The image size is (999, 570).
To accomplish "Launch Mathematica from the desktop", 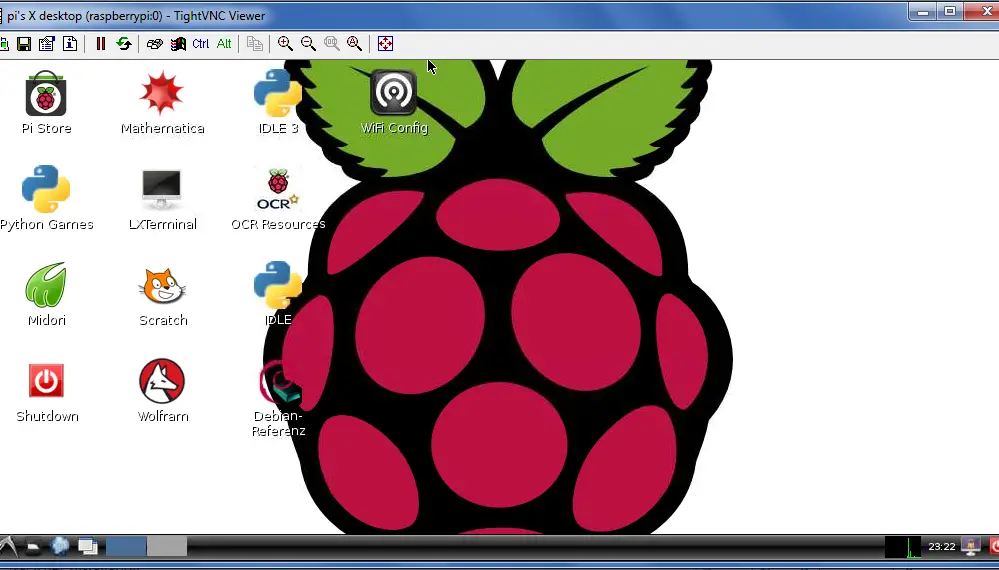I will tap(162, 94).
